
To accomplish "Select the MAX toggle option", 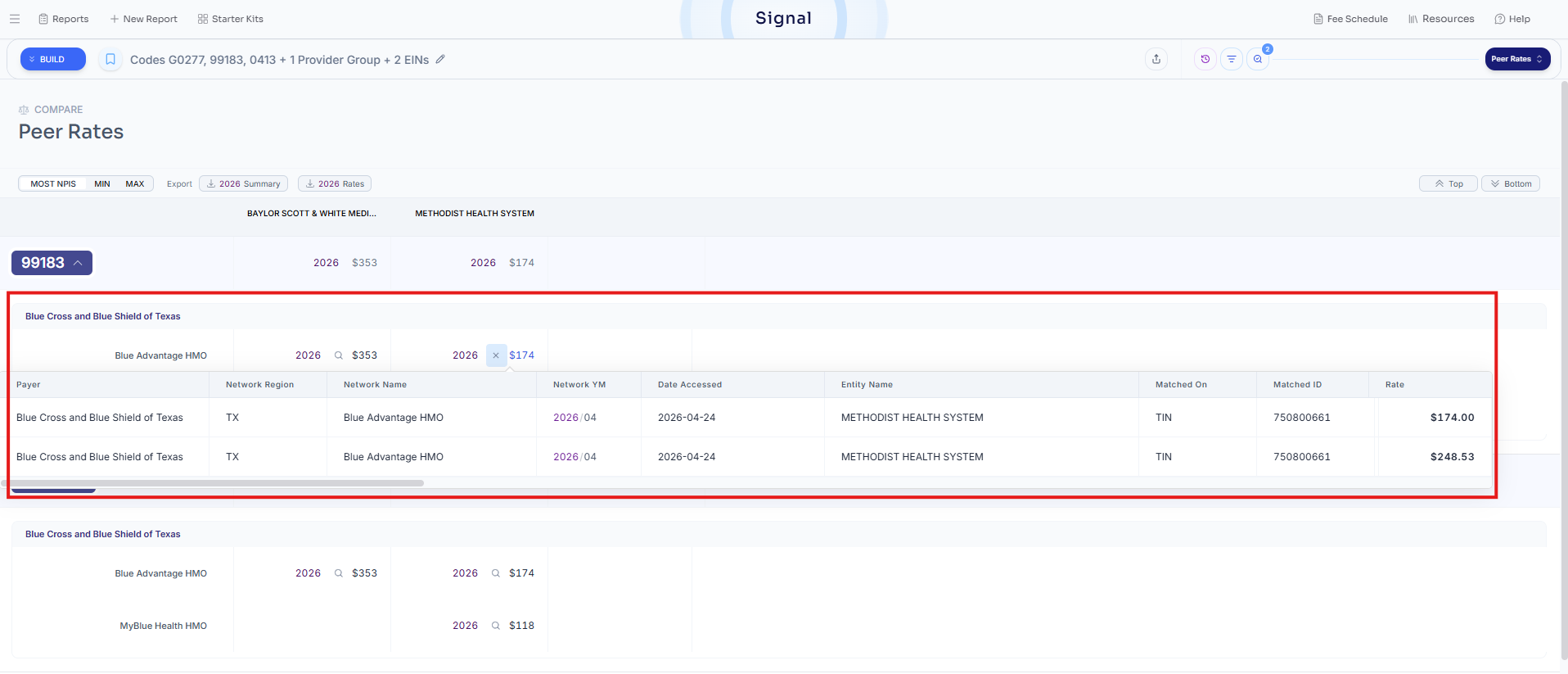I will click(135, 184).
